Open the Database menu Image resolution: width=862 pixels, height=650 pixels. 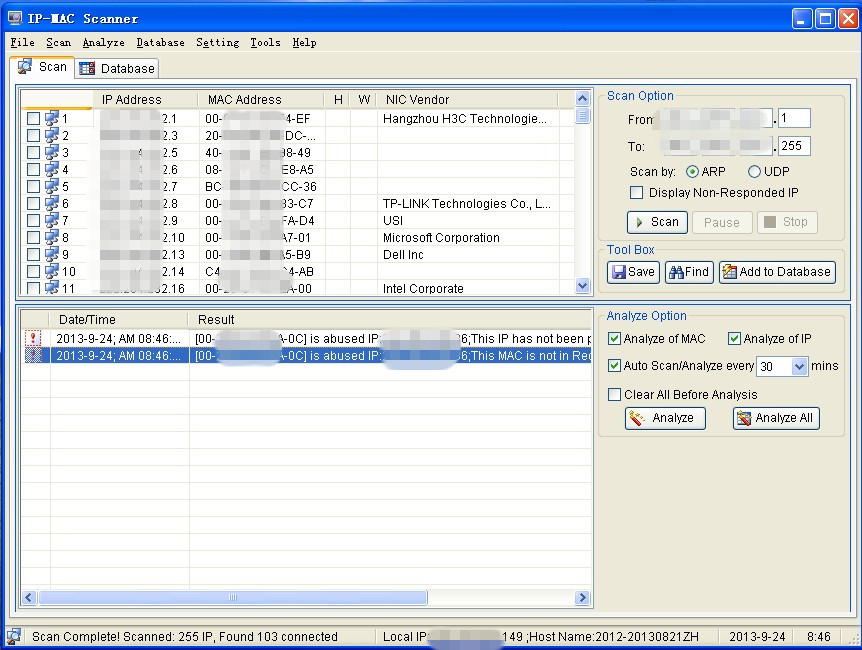point(161,42)
